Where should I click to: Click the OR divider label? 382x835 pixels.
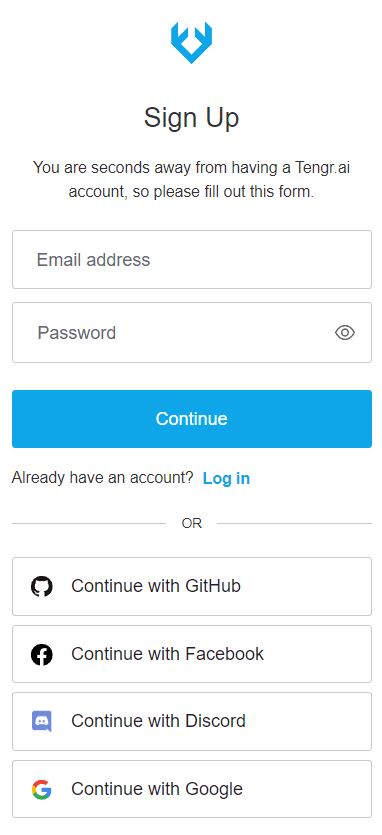[191, 523]
